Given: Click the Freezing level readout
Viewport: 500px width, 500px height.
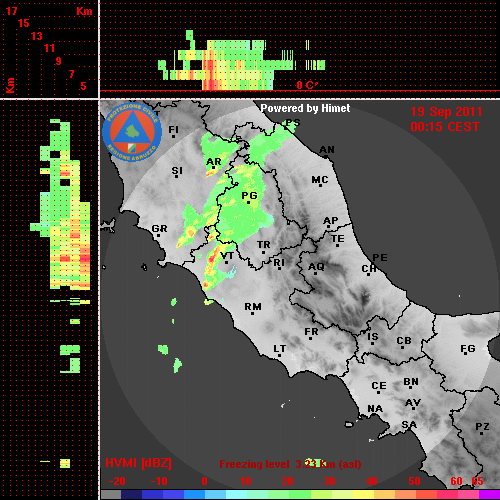Looking at the screenshot, I should pos(290,464).
